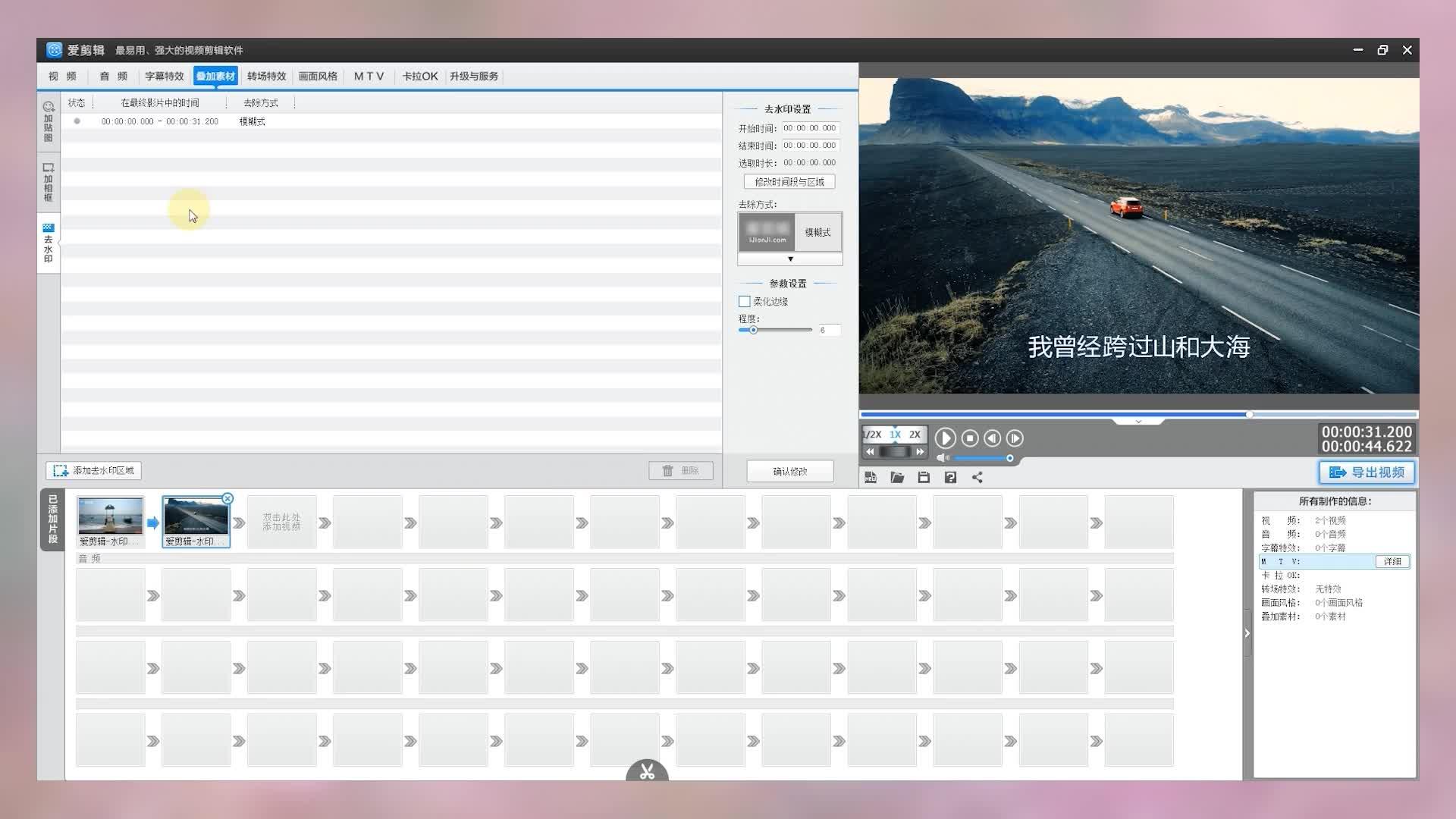Open help via question mark icon

(x=950, y=477)
